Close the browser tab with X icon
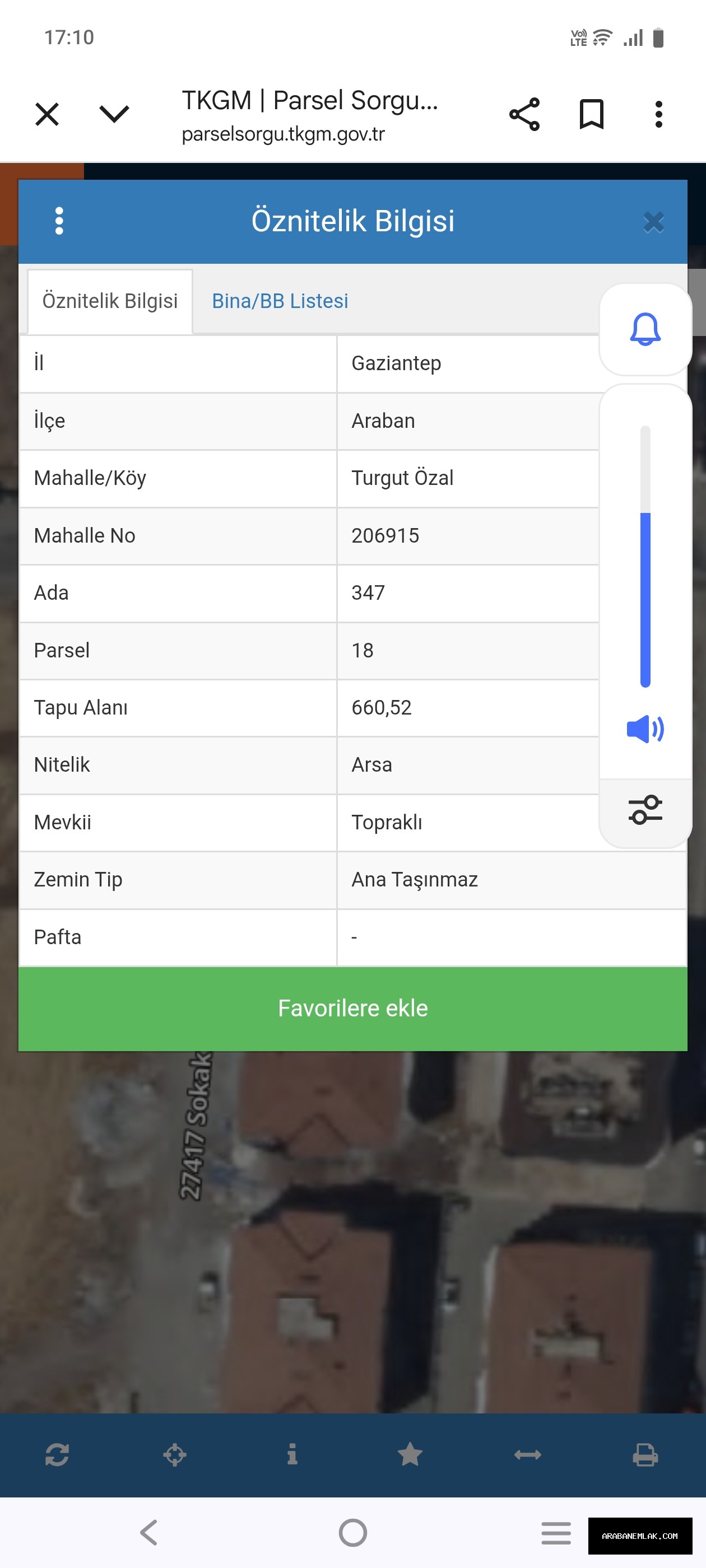This screenshot has width=706, height=1568. [x=47, y=114]
